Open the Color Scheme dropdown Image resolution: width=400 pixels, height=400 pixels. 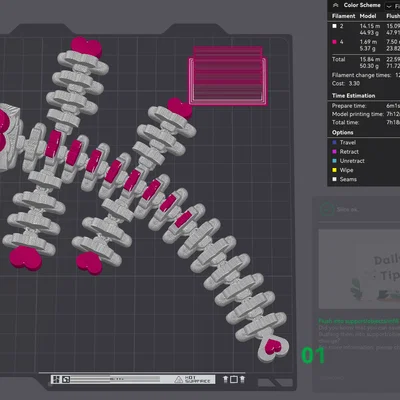coord(392,6)
